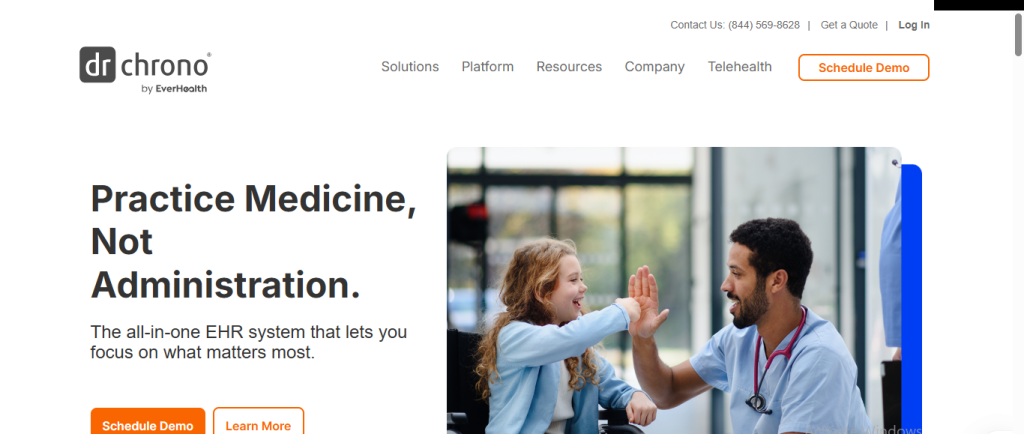1024x434 pixels.
Task: Click the dark 'dr' square logo icon
Action: click(97, 65)
